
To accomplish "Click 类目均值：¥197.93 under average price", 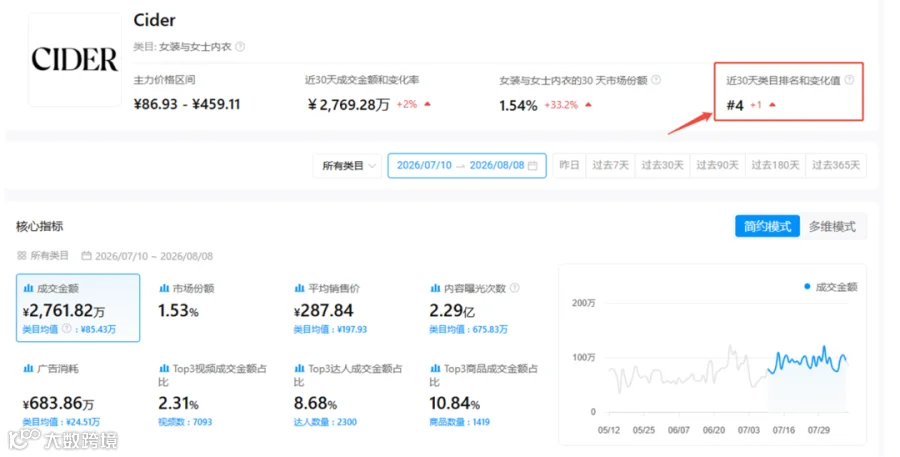I will pyautogui.click(x=330, y=330).
